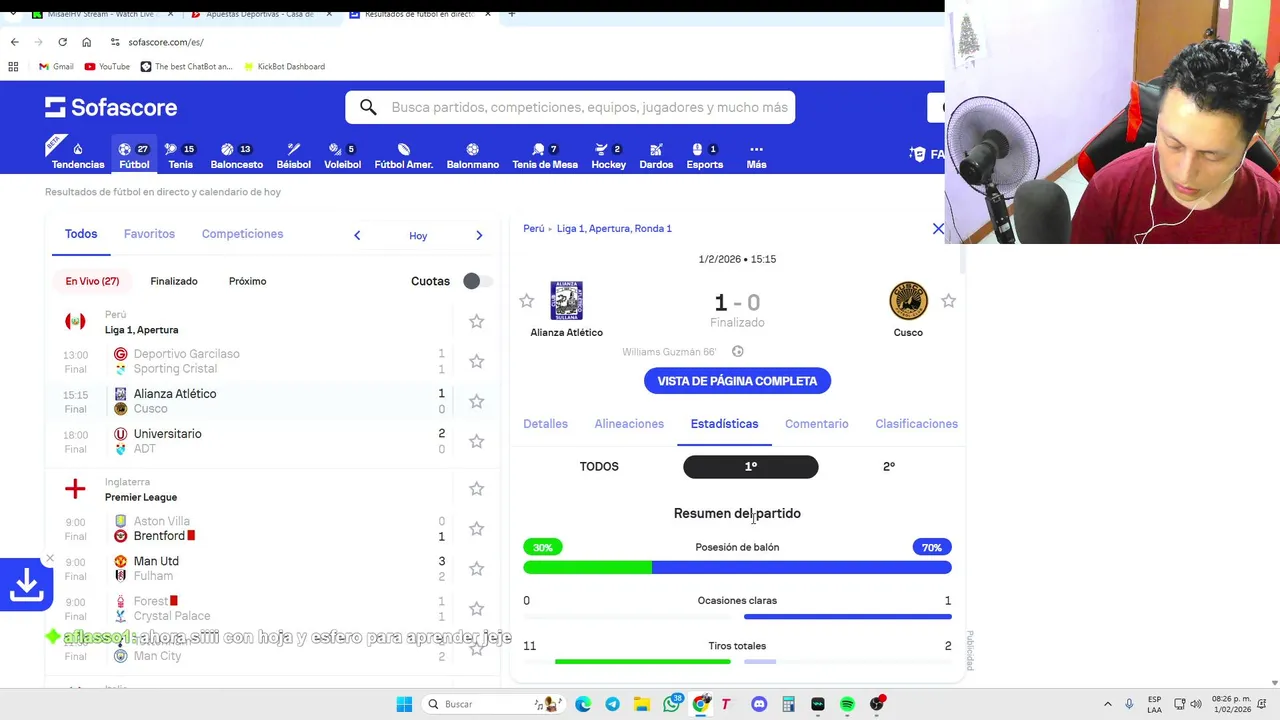Reload the page in Chrome
1280x720 pixels.
tap(62, 42)
